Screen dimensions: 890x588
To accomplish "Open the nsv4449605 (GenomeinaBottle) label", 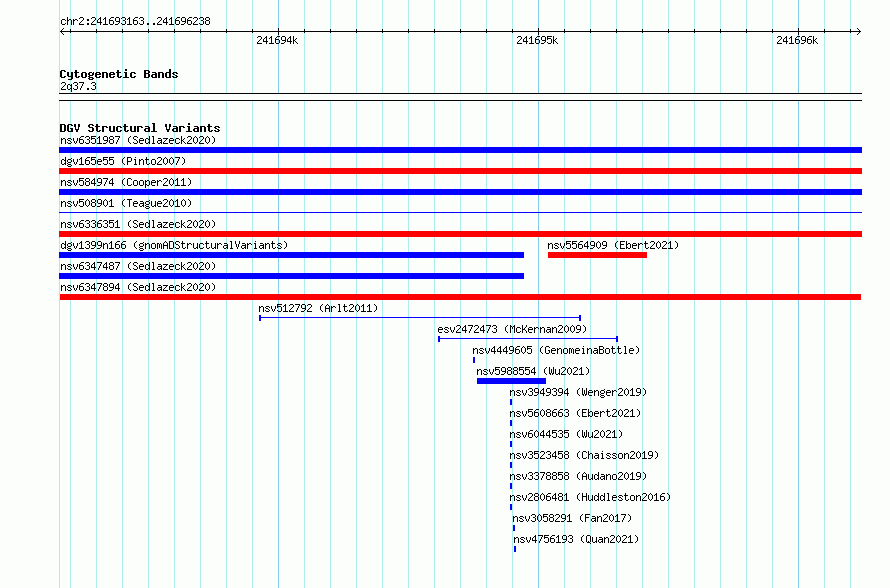I will (556, 350).
